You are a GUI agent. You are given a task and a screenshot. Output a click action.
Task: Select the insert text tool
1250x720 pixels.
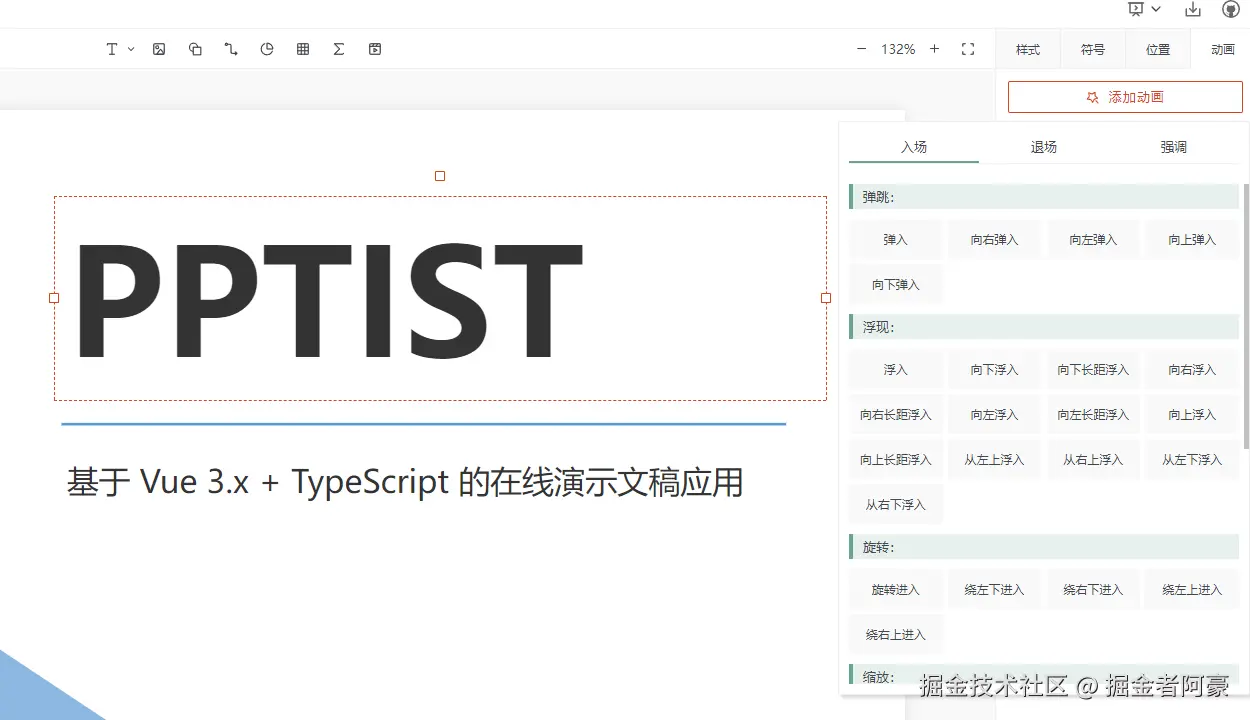tap(112, 49)
